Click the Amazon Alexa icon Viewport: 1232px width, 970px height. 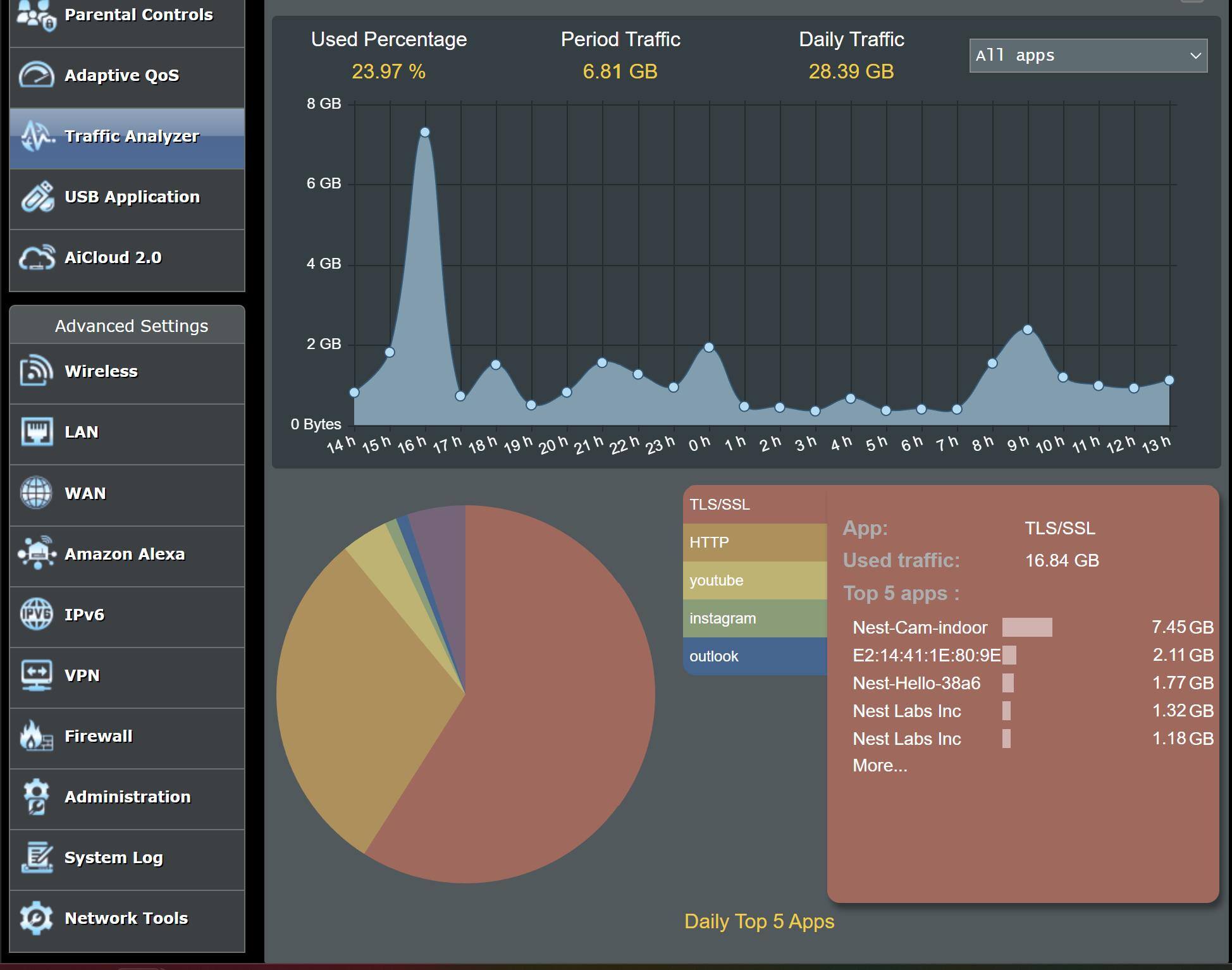(x=36, y=554)
